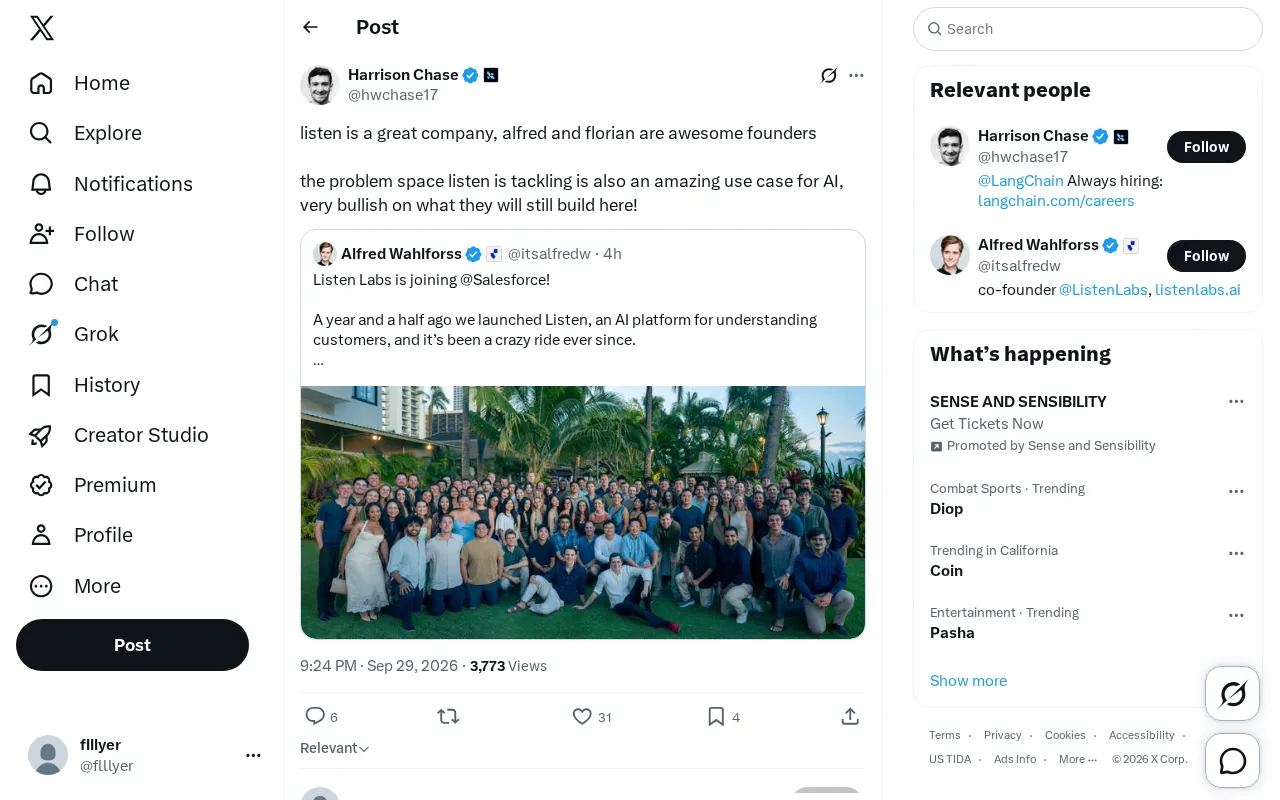Screen dimensions: 1280x800
Task: Like the post with heart icon
Action: (582, 716)
